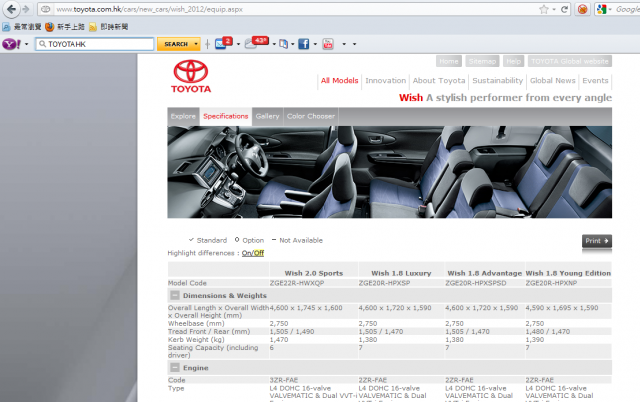Open the 新手上路 Firefox bookmark
640x402 pixels.
coord(65,27)
